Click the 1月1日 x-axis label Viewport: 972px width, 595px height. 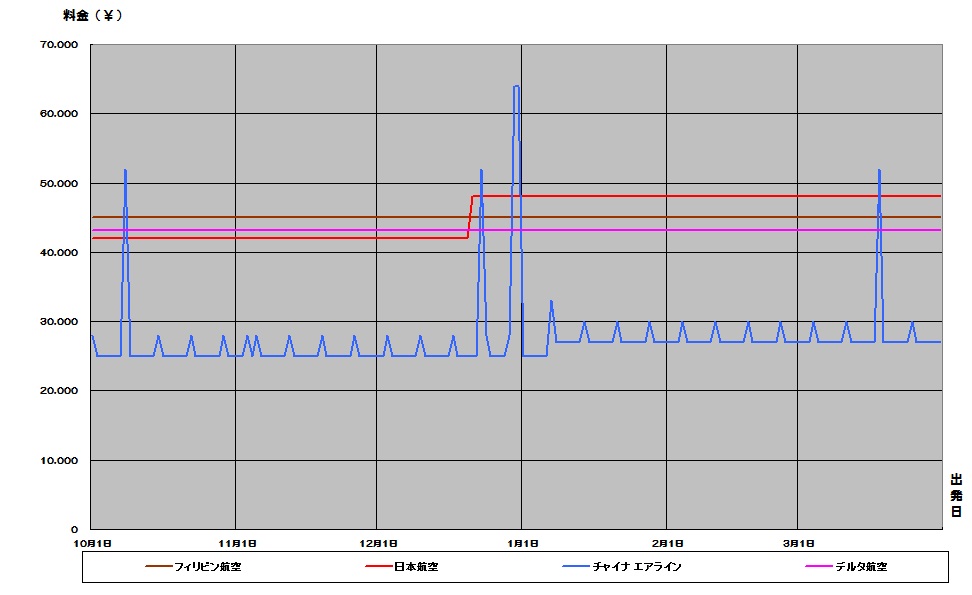click(x=522, y=543)
